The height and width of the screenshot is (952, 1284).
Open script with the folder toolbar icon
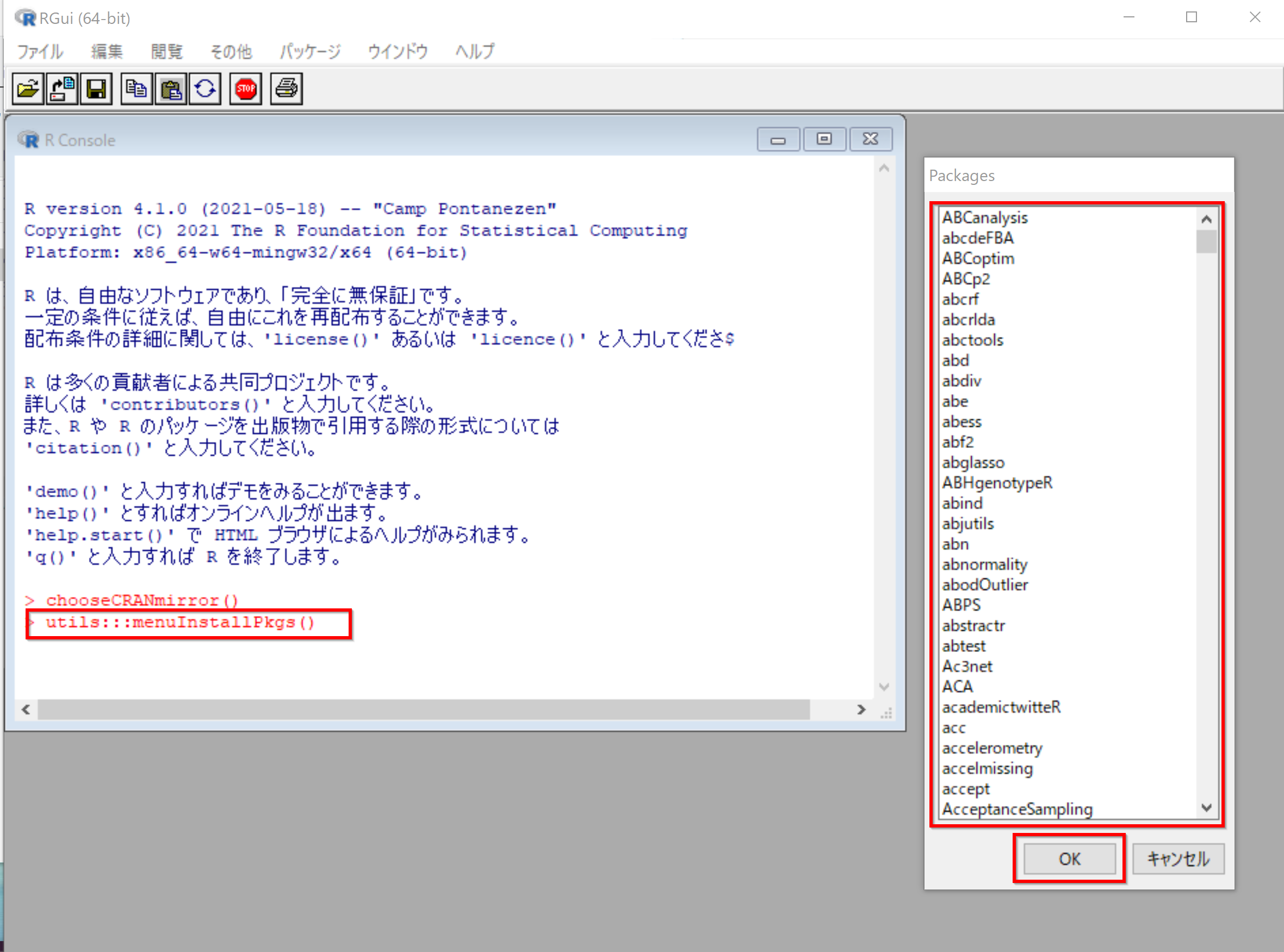pyautogui.click(x=28, y=89)
